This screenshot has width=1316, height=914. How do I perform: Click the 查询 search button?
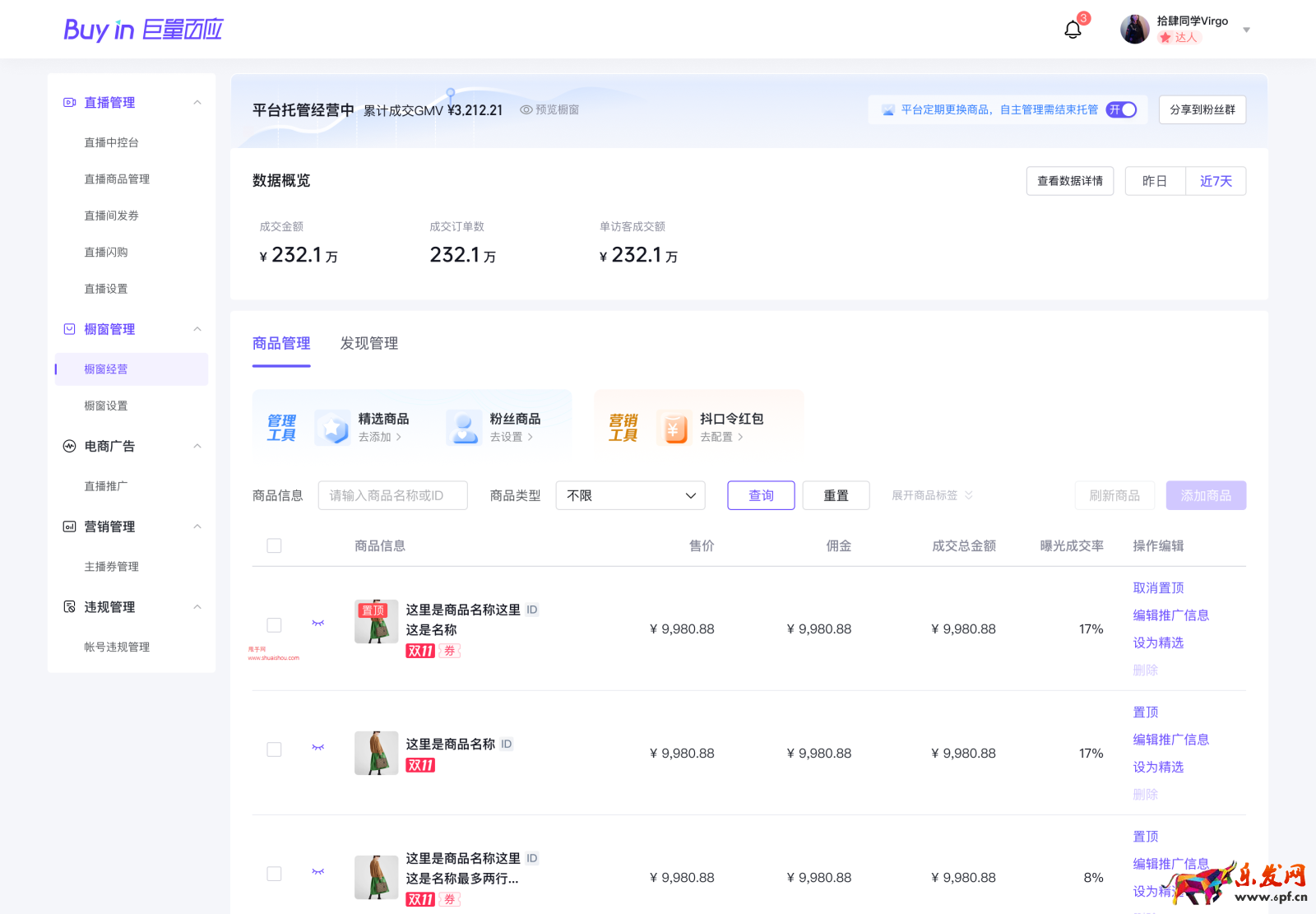click(x=760, y=495)
